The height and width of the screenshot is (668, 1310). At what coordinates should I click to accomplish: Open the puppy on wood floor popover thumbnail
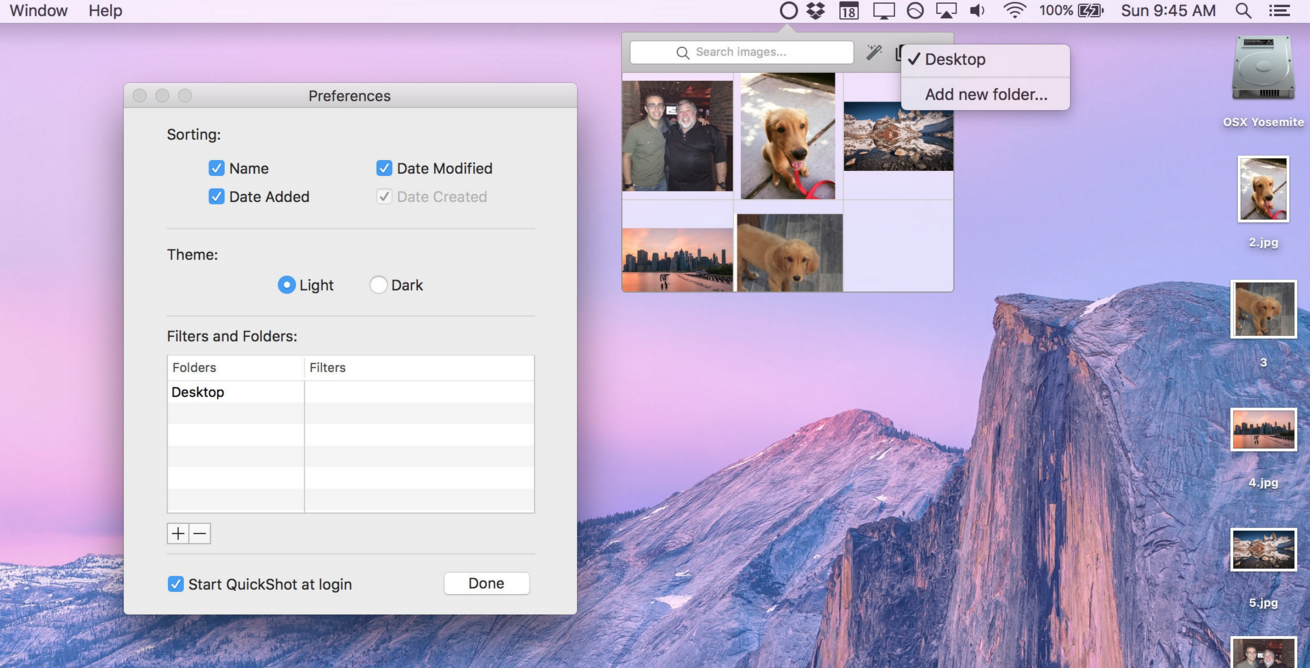tap(790, 252)
